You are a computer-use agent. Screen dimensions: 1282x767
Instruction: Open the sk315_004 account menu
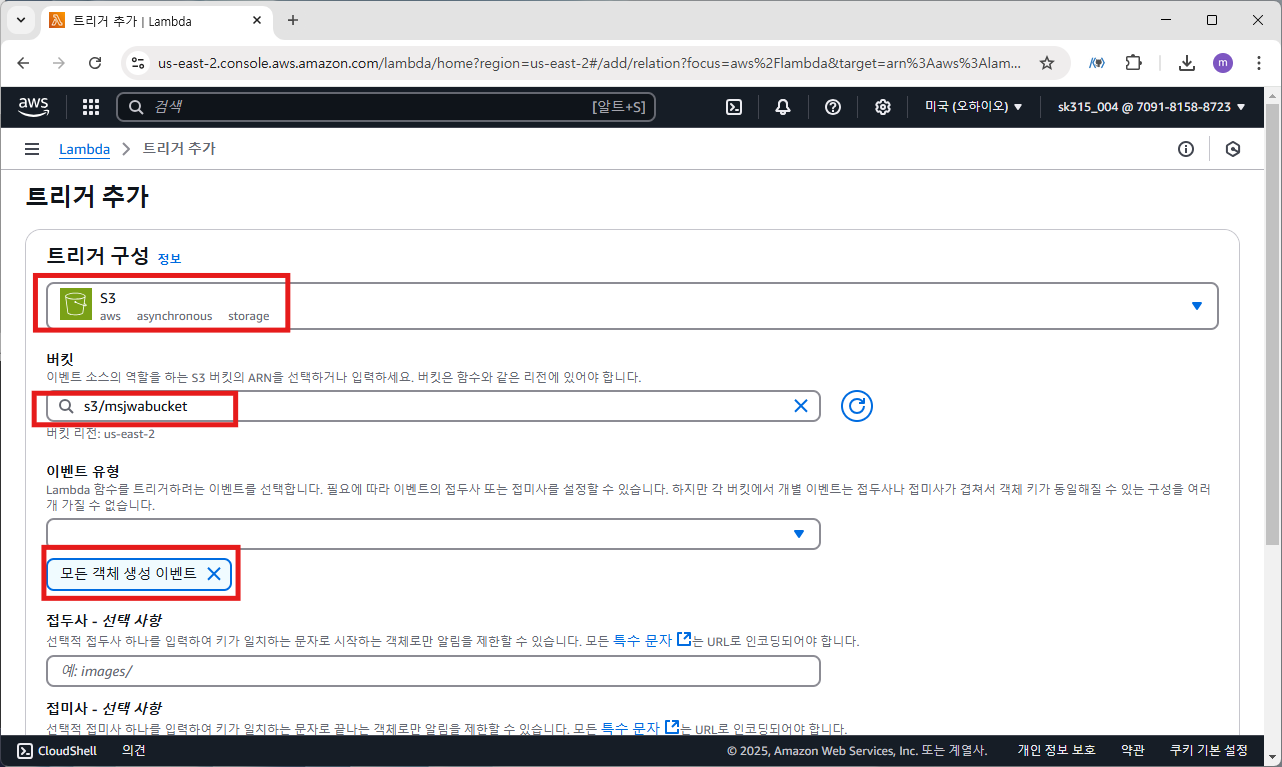(x=1152, y=107)
